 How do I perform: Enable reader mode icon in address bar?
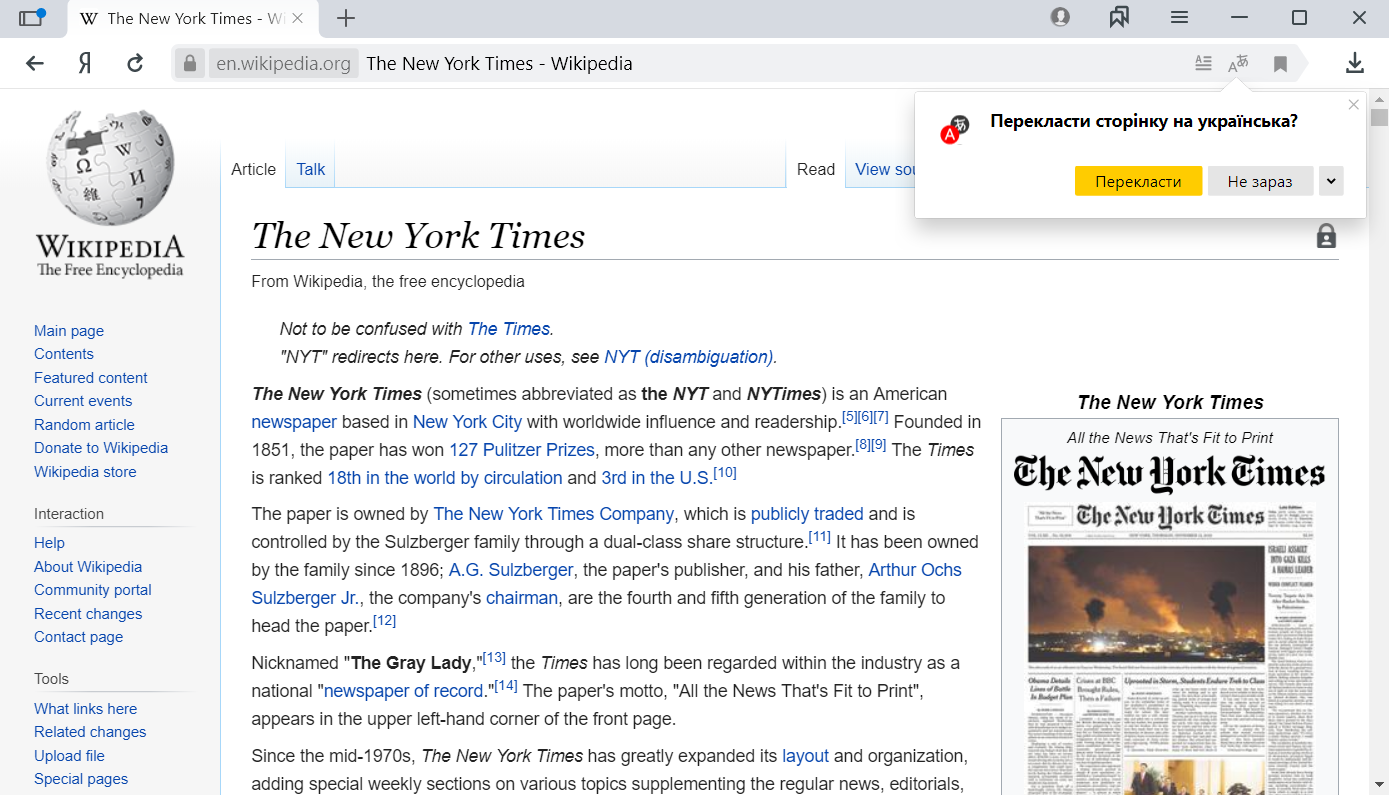coord(1203,63)
